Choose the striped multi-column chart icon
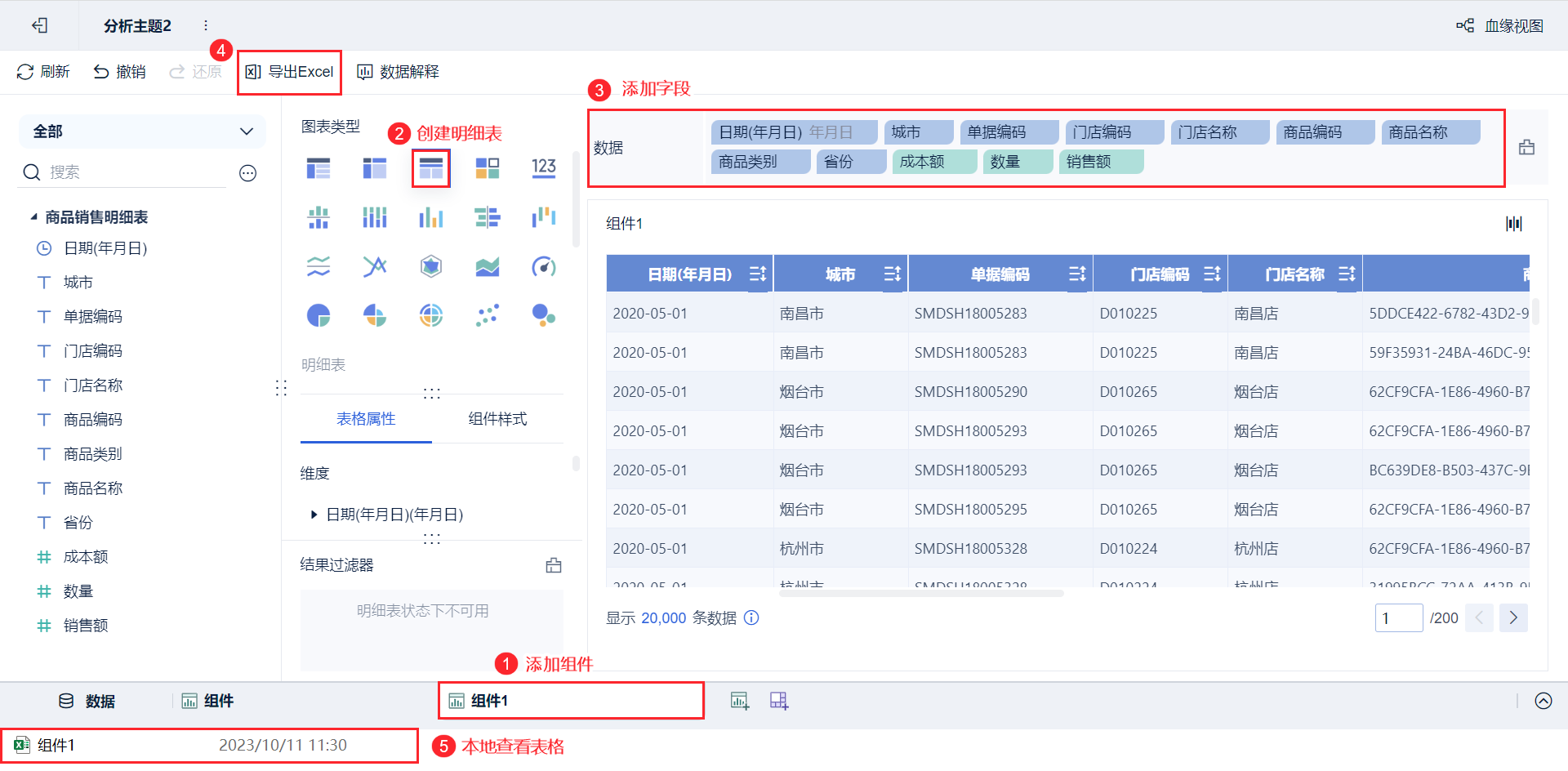The image size is (1568, 771). (375, 217)
